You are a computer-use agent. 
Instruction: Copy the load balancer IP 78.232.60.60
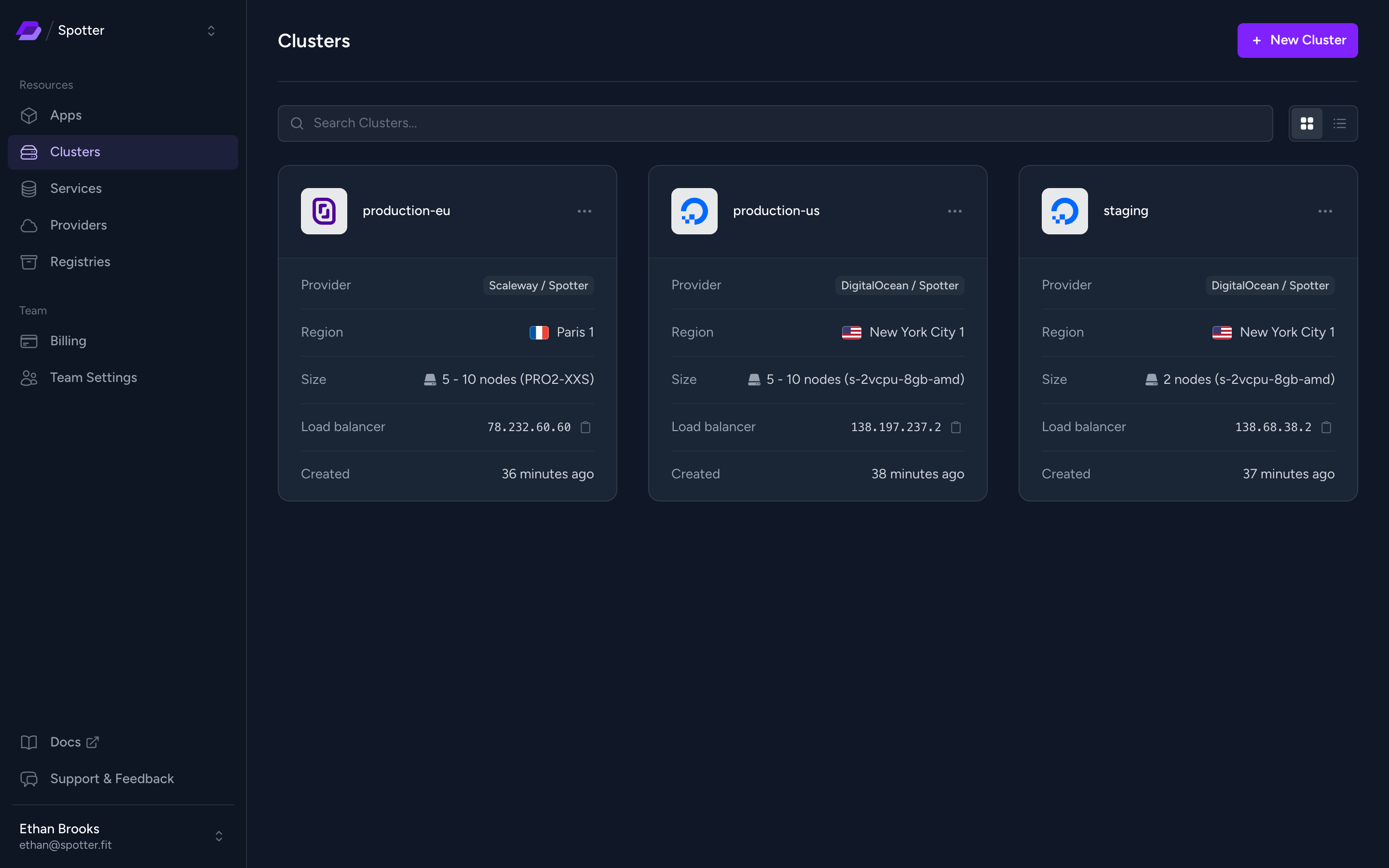coord(586,427)
